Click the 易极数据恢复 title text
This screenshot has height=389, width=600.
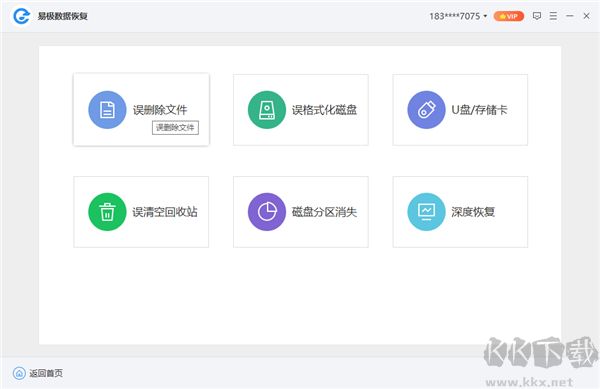coord(62,16)
